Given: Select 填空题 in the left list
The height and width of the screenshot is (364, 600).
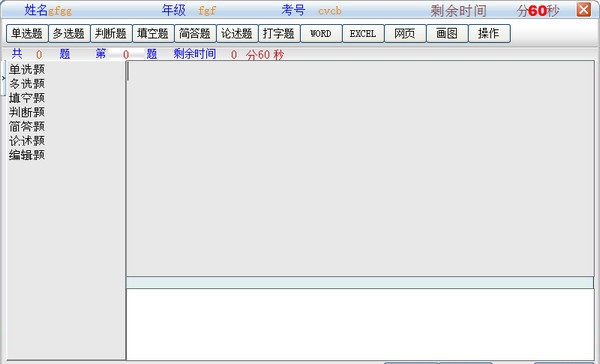Looking at the screenshot, I should tap(27, 98).
